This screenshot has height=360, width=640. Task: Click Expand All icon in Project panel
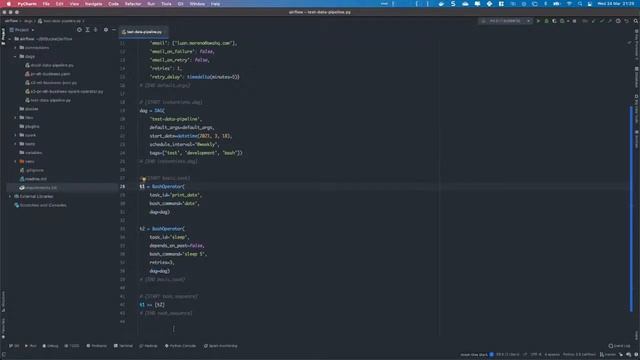[87, 30]
